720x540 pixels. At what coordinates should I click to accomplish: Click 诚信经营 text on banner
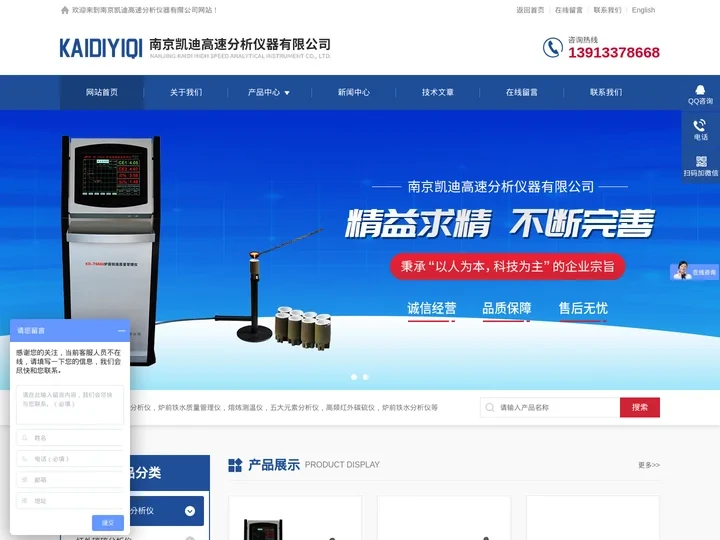pos(432,308)
